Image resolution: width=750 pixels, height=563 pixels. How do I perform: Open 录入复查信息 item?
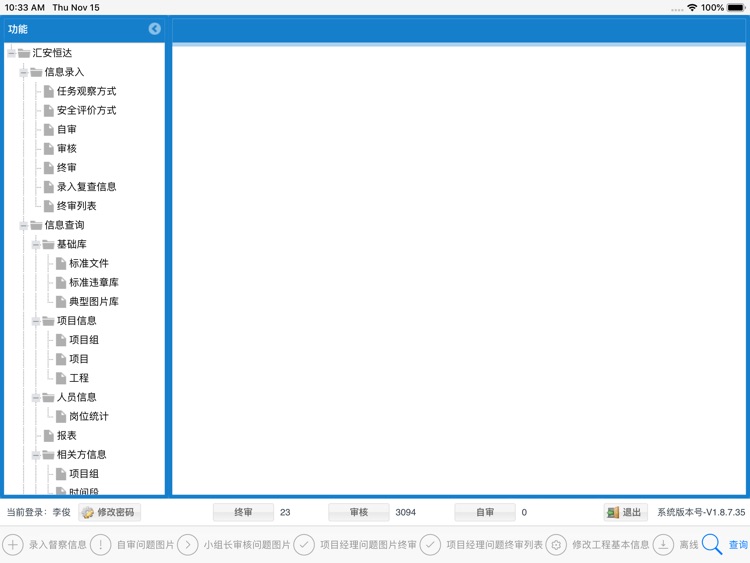86,187
